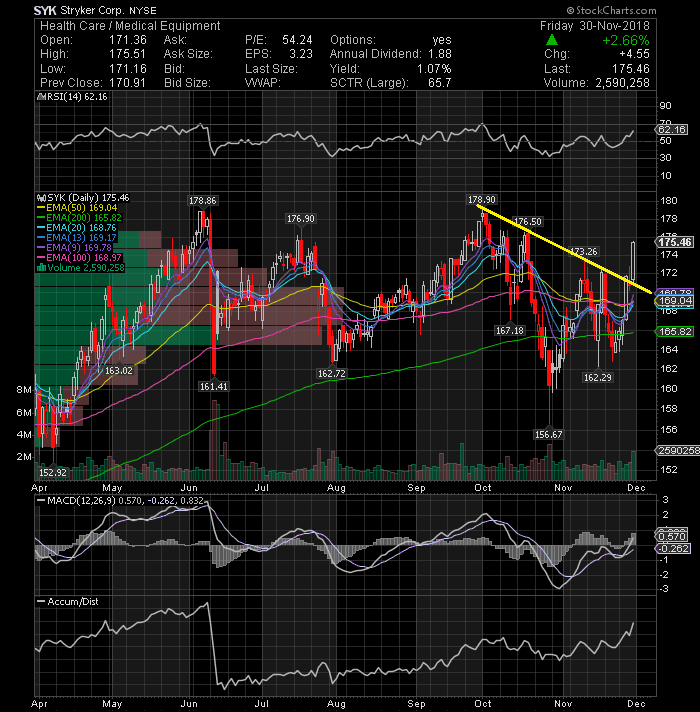Click the 152.92 April low price label
Image resolution: width=700 pixels, height=712 pixels.
53,472
